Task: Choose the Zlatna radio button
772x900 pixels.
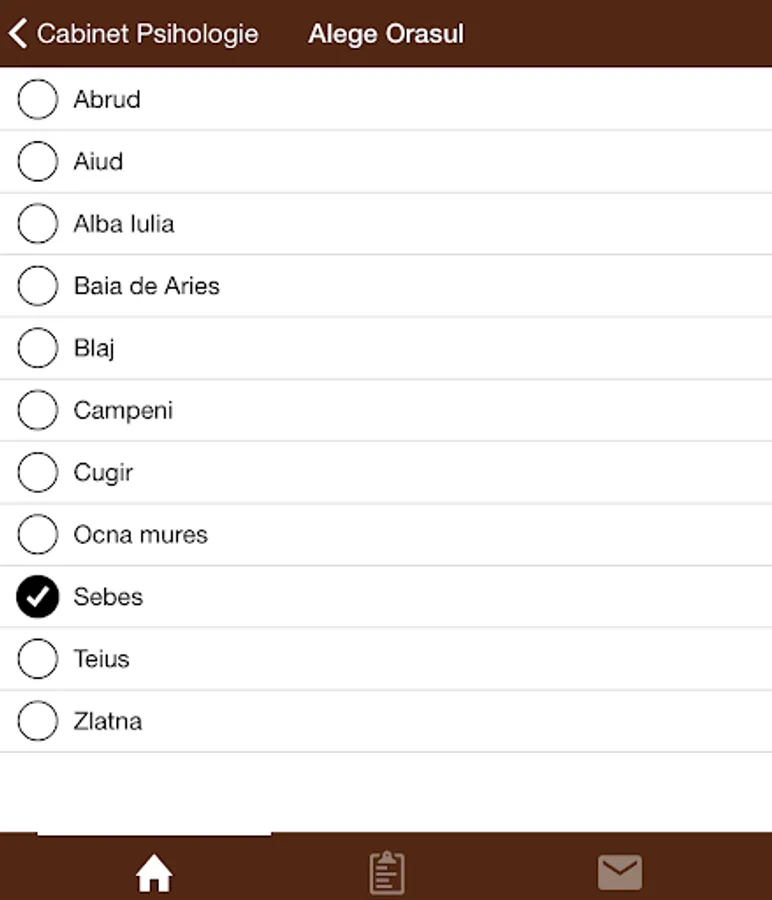Action: coord(38,721)
